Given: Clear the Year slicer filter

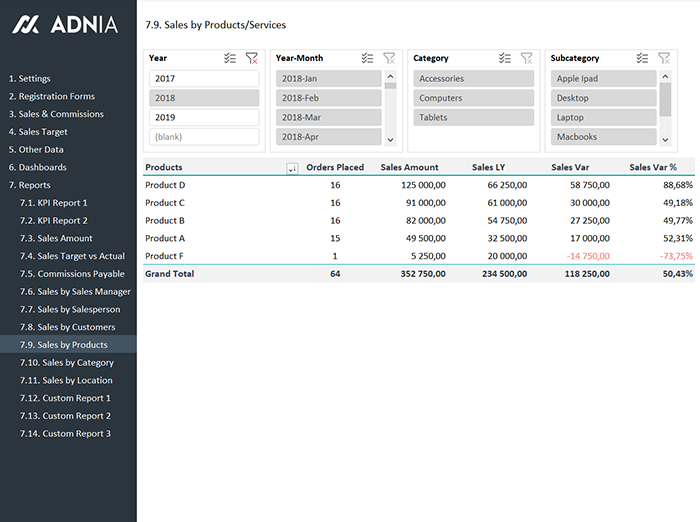Looking at the screenshot, I should click(252, 59).
